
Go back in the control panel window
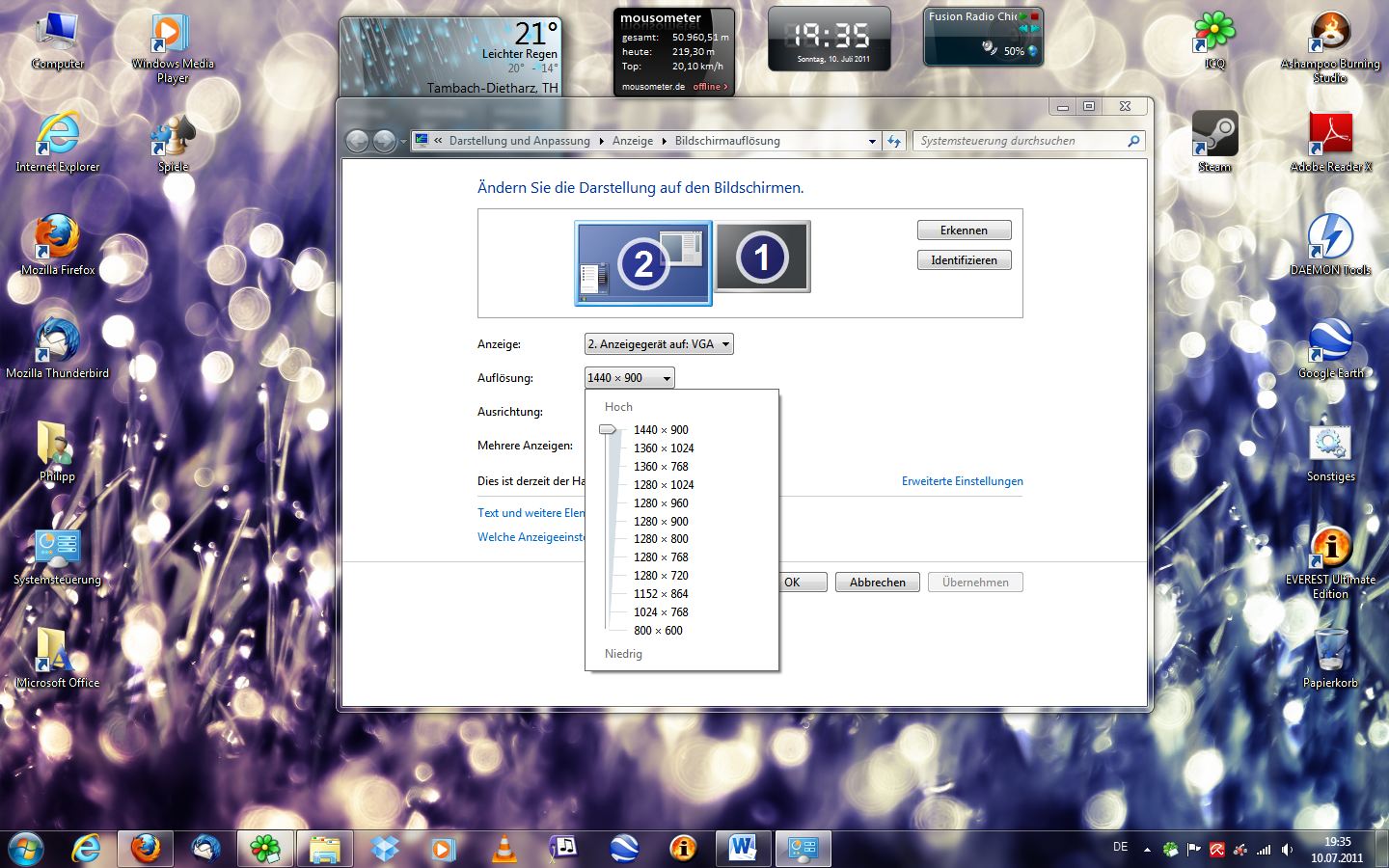click(x=357, y=141)
